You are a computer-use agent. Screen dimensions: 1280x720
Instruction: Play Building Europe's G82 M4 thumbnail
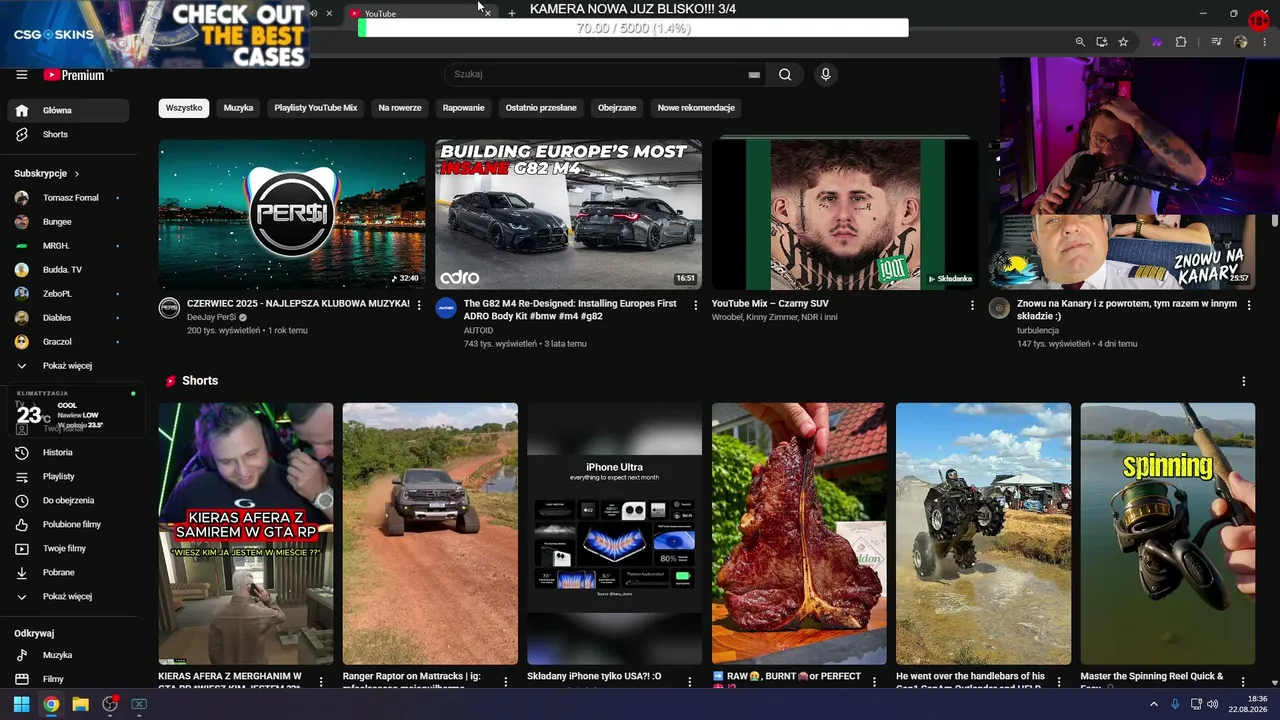(x=568, y=214)
